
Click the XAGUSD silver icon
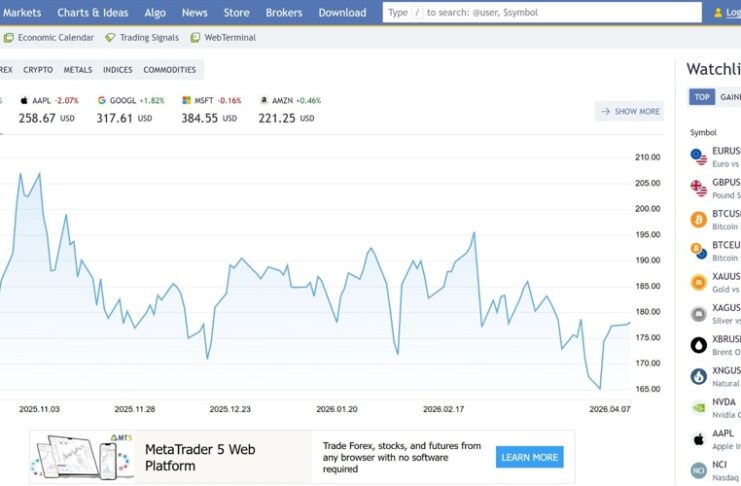pos(698,314)
